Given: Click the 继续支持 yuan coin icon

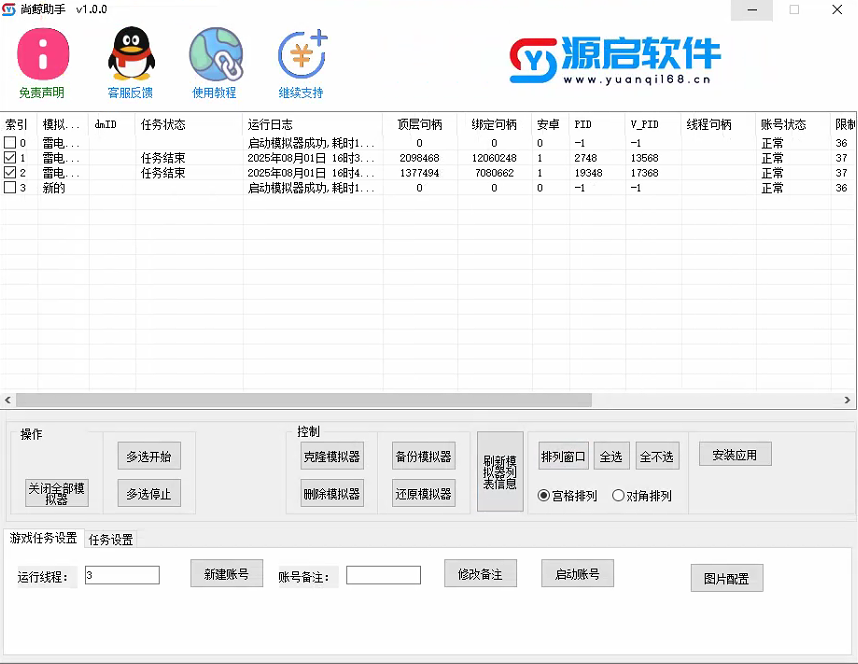Looking at the screenshot, I should coord(301,55).
